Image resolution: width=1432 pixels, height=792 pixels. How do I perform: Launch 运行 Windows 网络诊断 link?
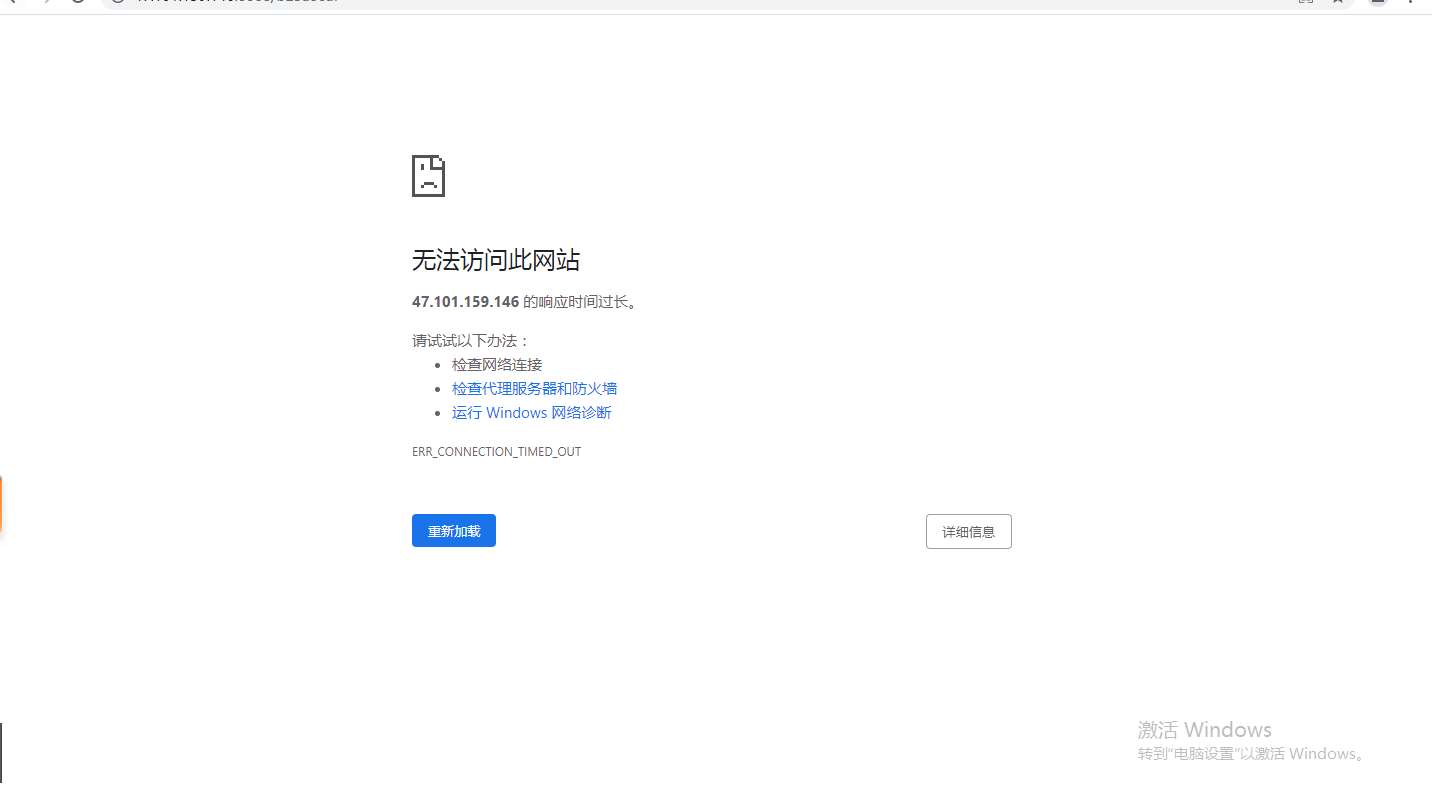tap(531, 413)
